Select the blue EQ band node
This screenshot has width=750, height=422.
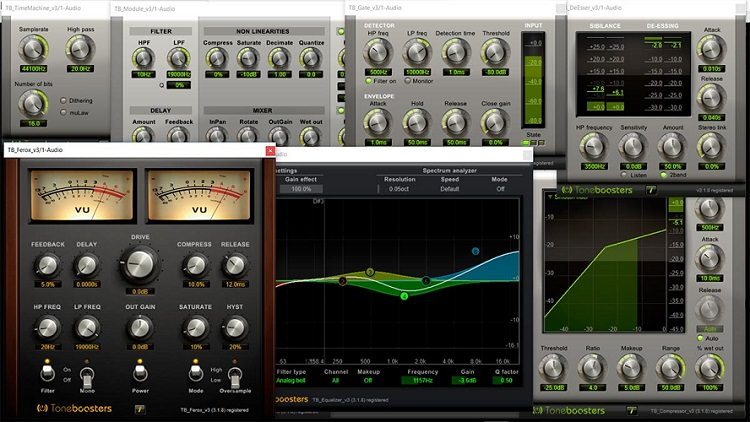point(475,251)
